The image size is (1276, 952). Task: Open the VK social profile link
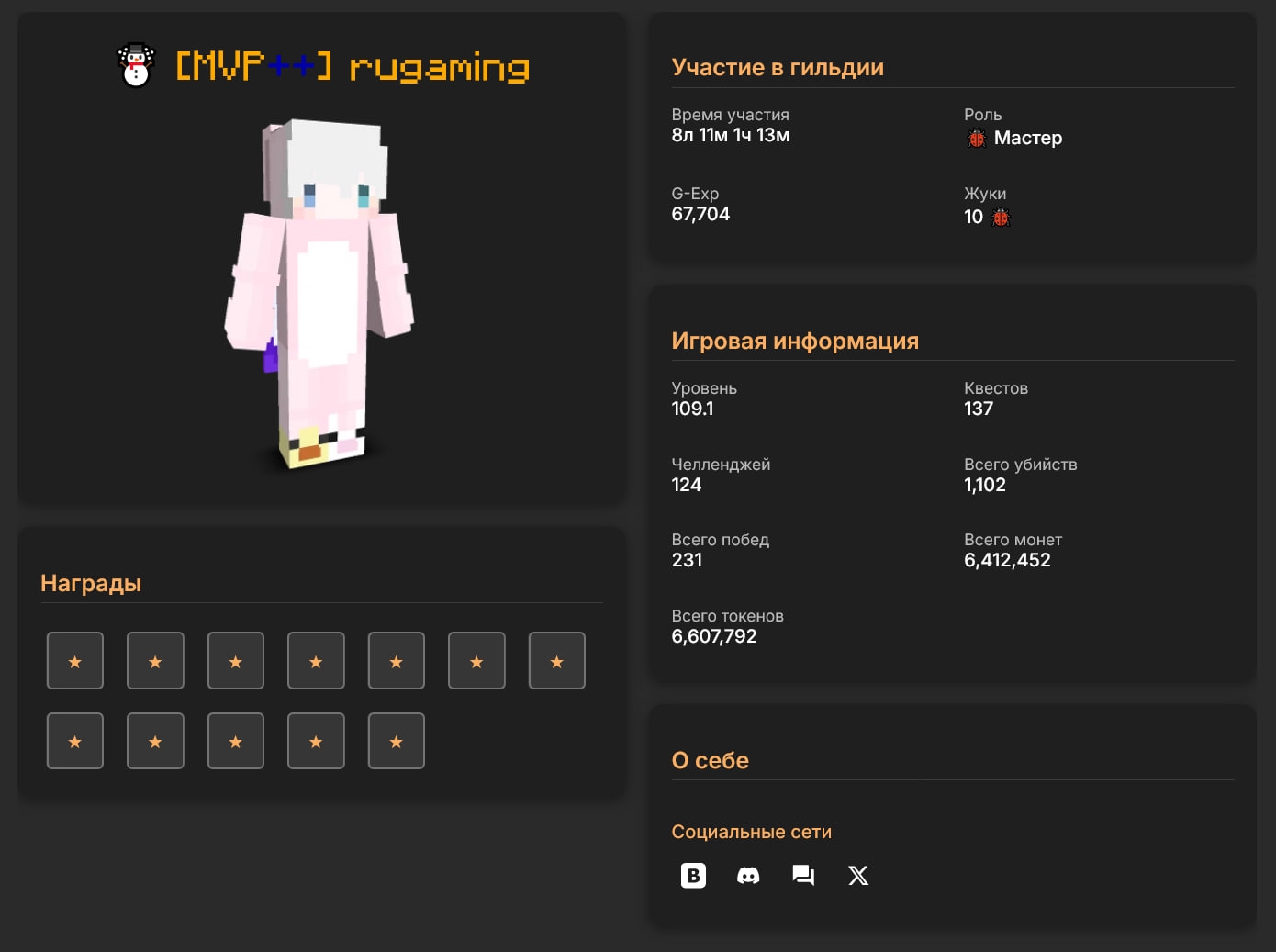pos(693,876)
